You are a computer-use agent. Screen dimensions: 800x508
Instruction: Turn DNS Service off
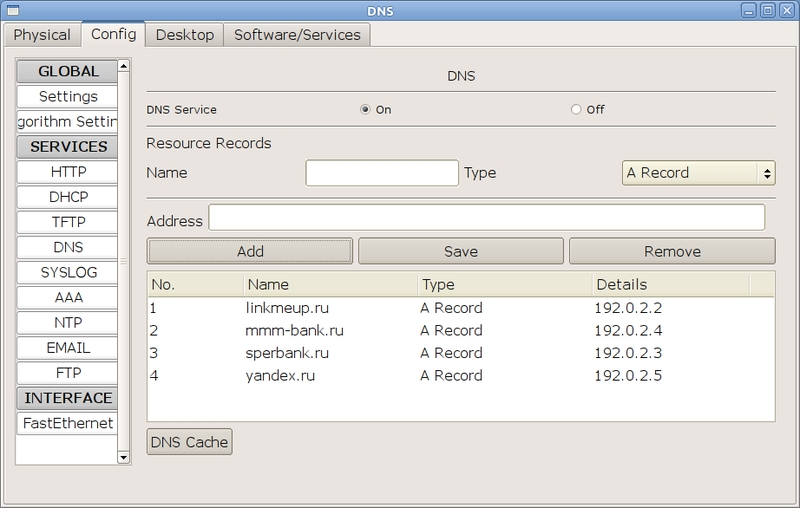pyautogui.click(x=576, y=110)
